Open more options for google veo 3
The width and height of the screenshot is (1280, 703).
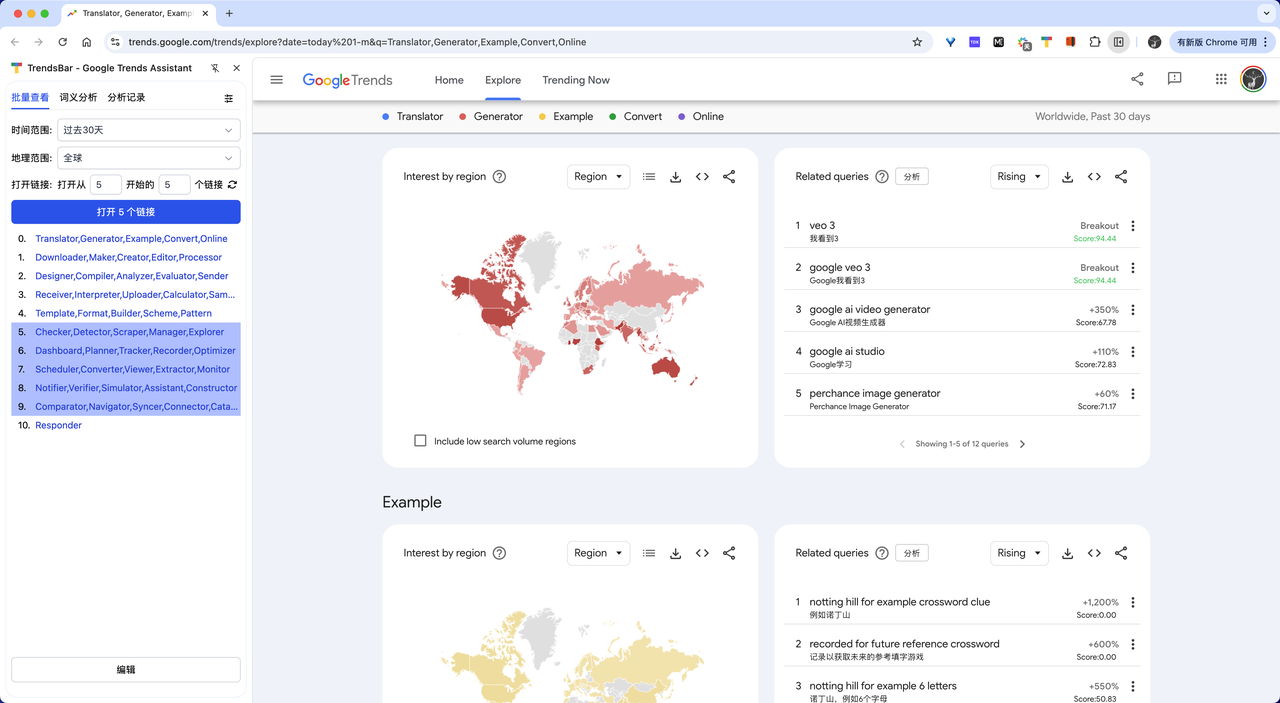tap(1133, 268)
